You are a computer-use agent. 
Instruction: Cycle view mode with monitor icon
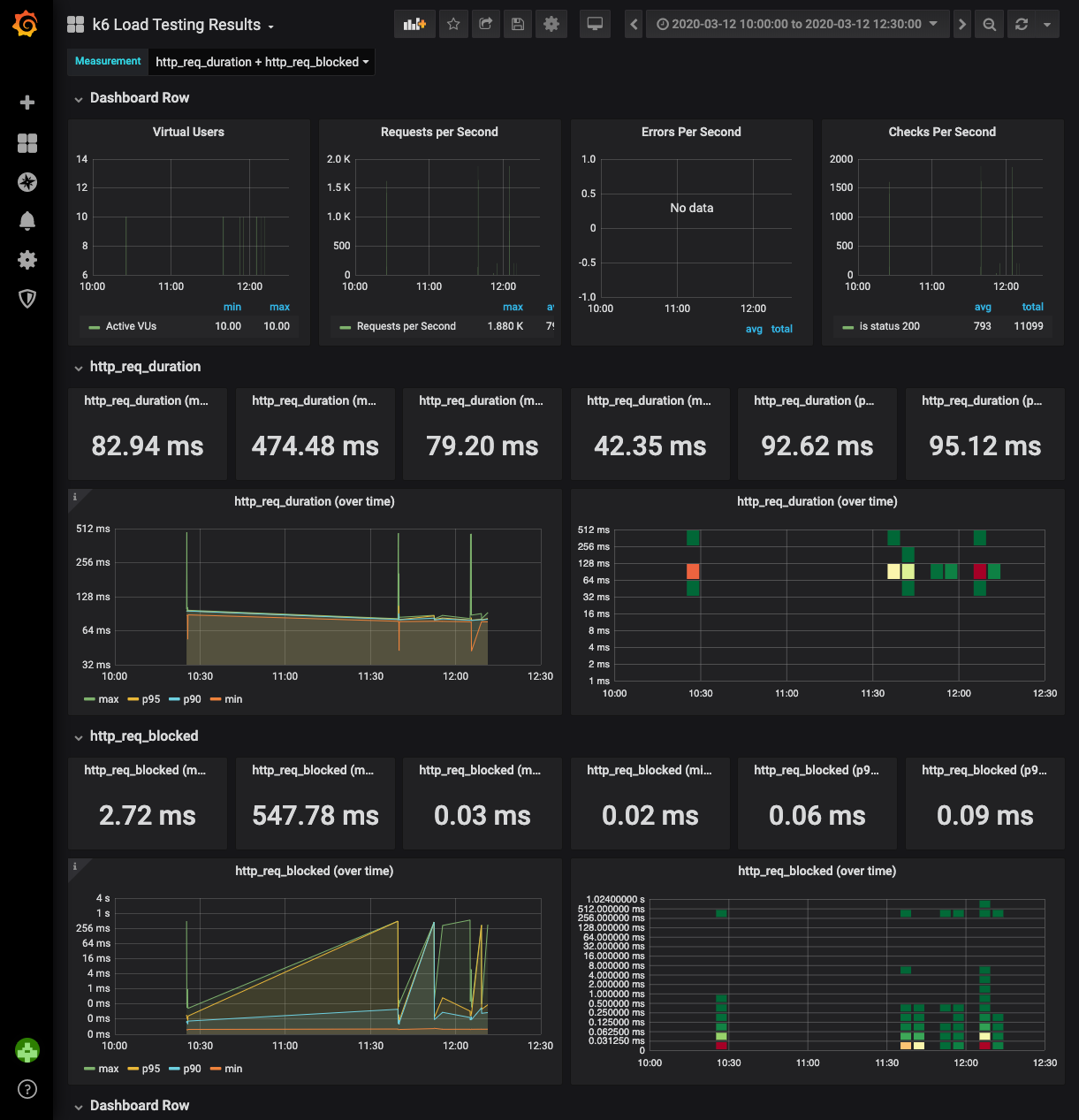595,24
